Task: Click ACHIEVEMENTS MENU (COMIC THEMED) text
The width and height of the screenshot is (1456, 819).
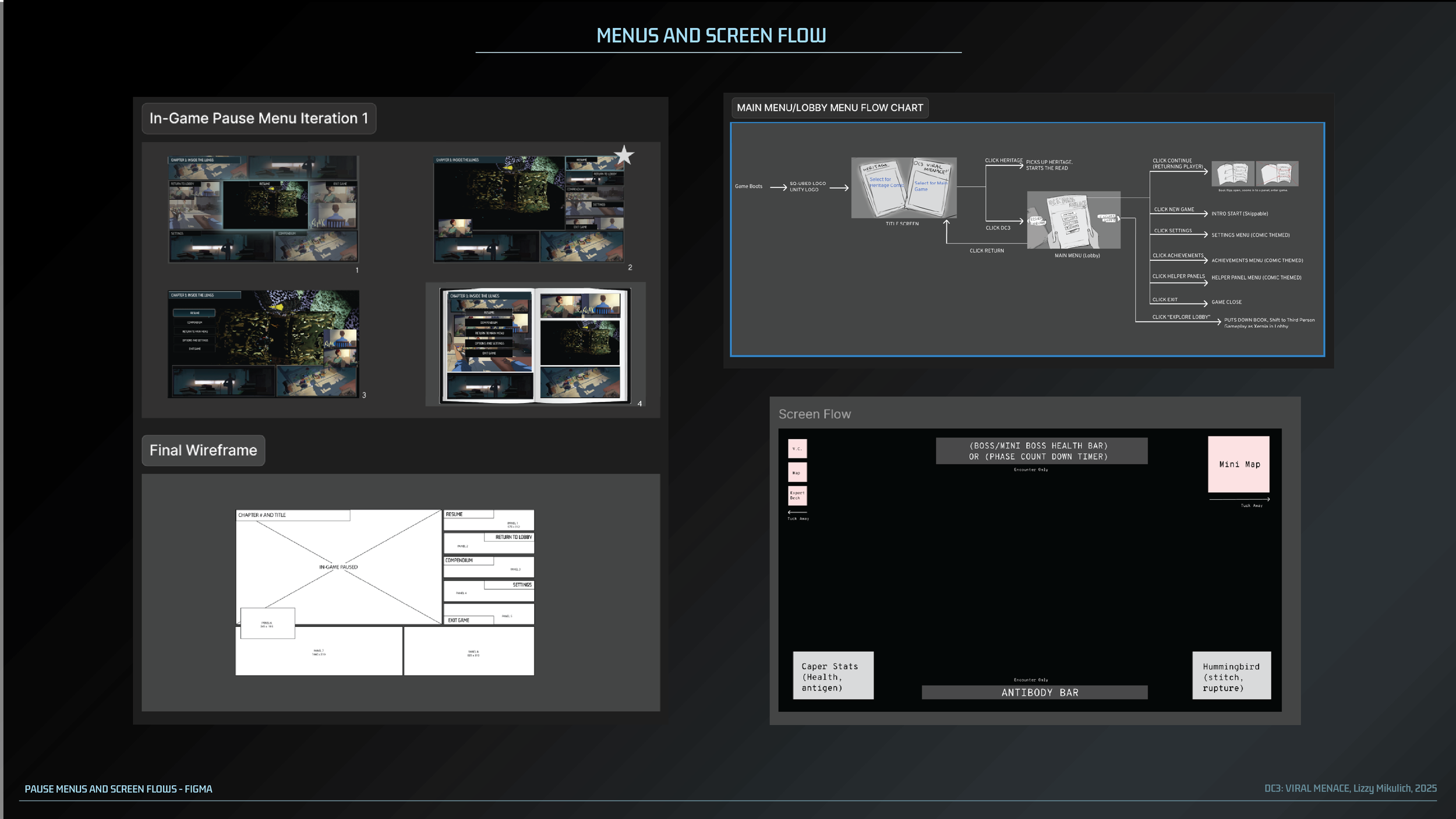Action: (1257, 260)
